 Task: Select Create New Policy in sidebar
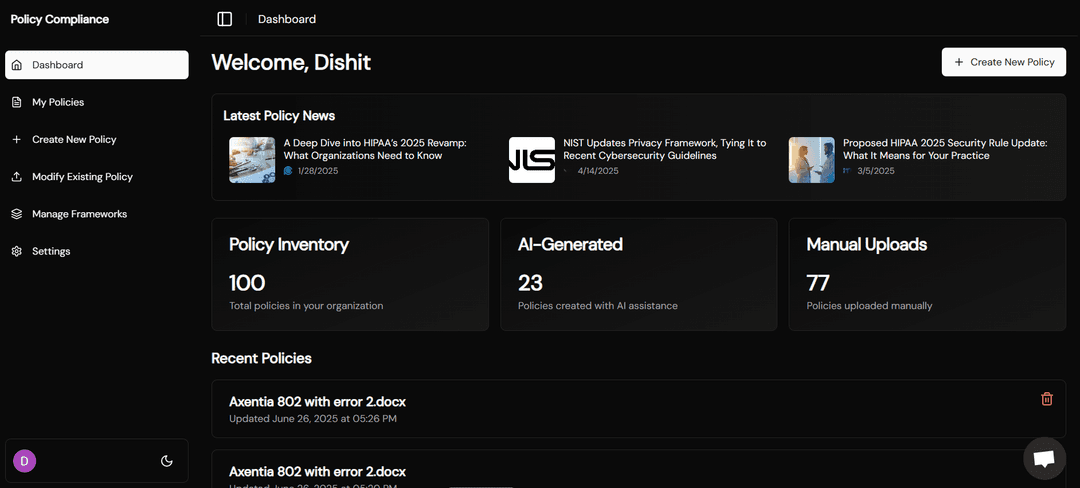click(x=74, y=140)
